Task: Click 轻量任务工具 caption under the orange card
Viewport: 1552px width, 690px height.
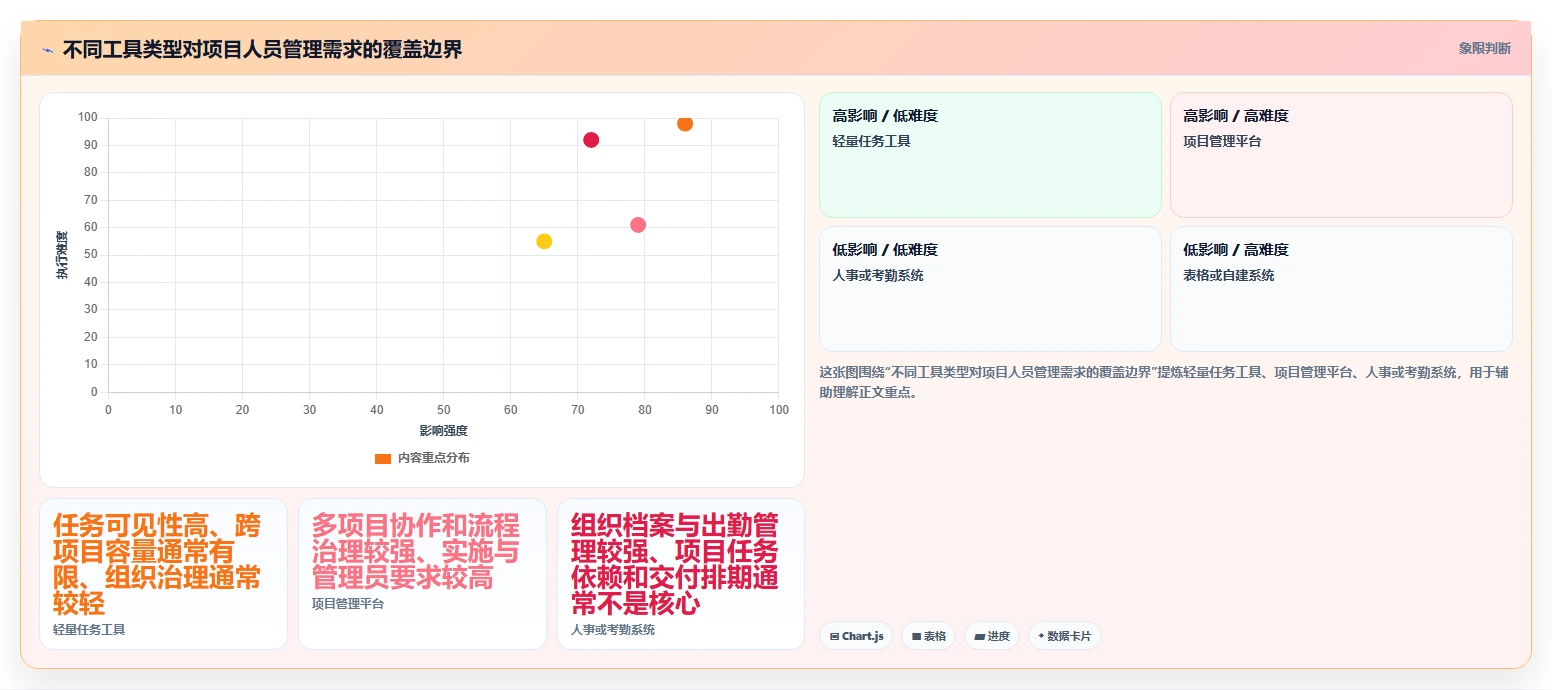Action: coord(89,630)
